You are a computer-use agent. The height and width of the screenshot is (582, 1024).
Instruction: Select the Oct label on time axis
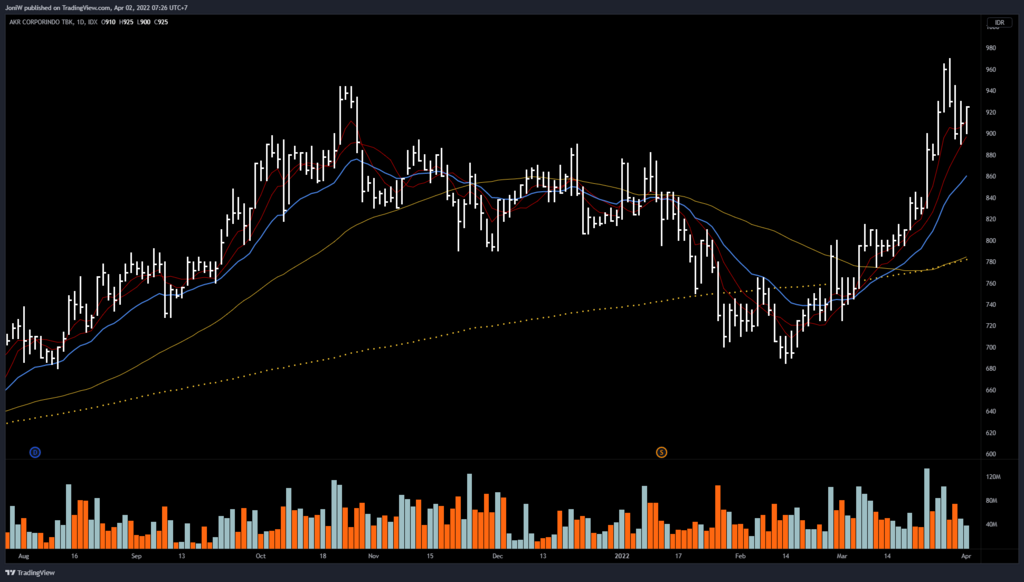pyautogui.click(x=261, y=553)
